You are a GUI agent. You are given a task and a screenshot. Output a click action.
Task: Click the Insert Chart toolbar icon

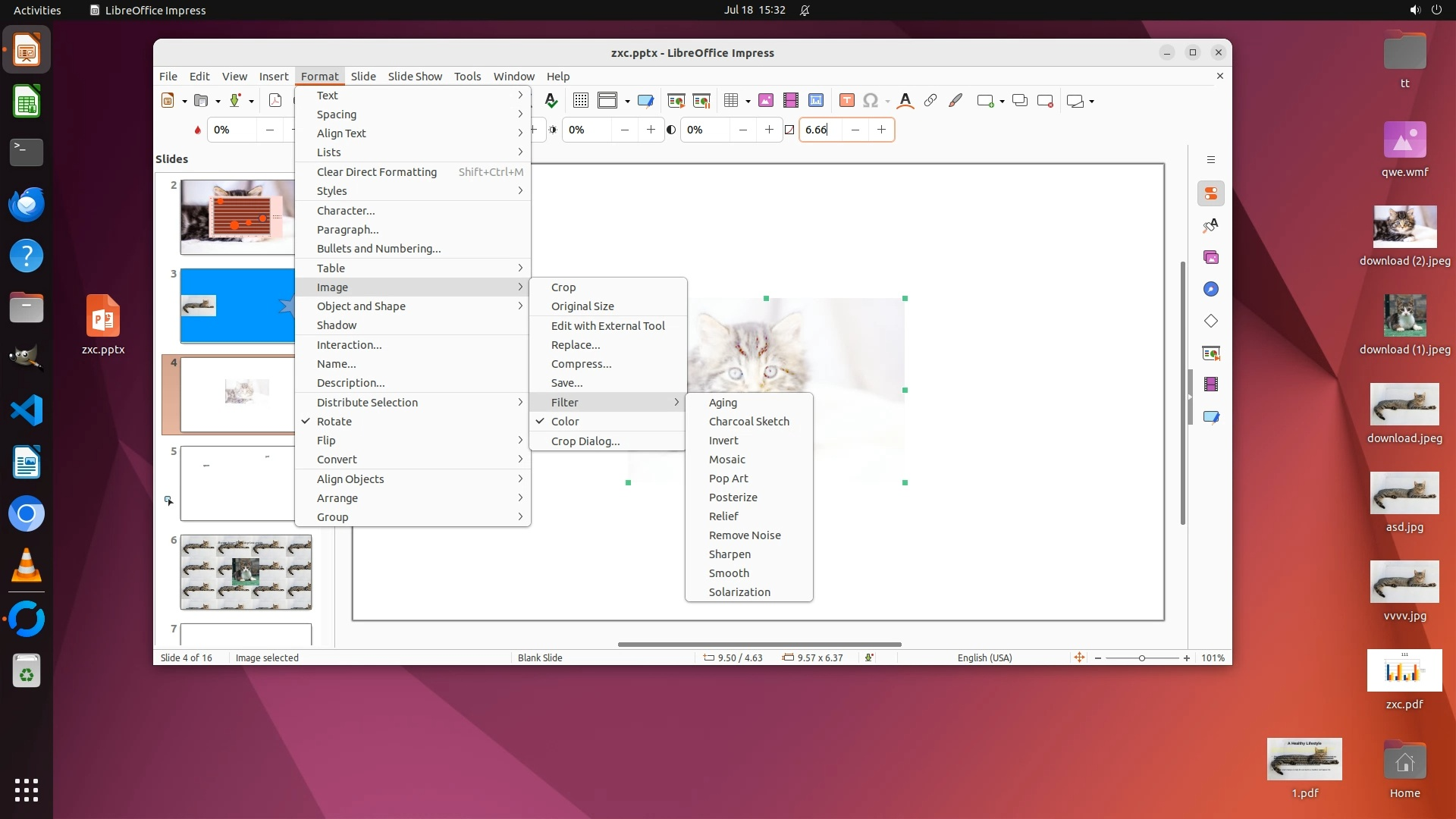point(816,101)
